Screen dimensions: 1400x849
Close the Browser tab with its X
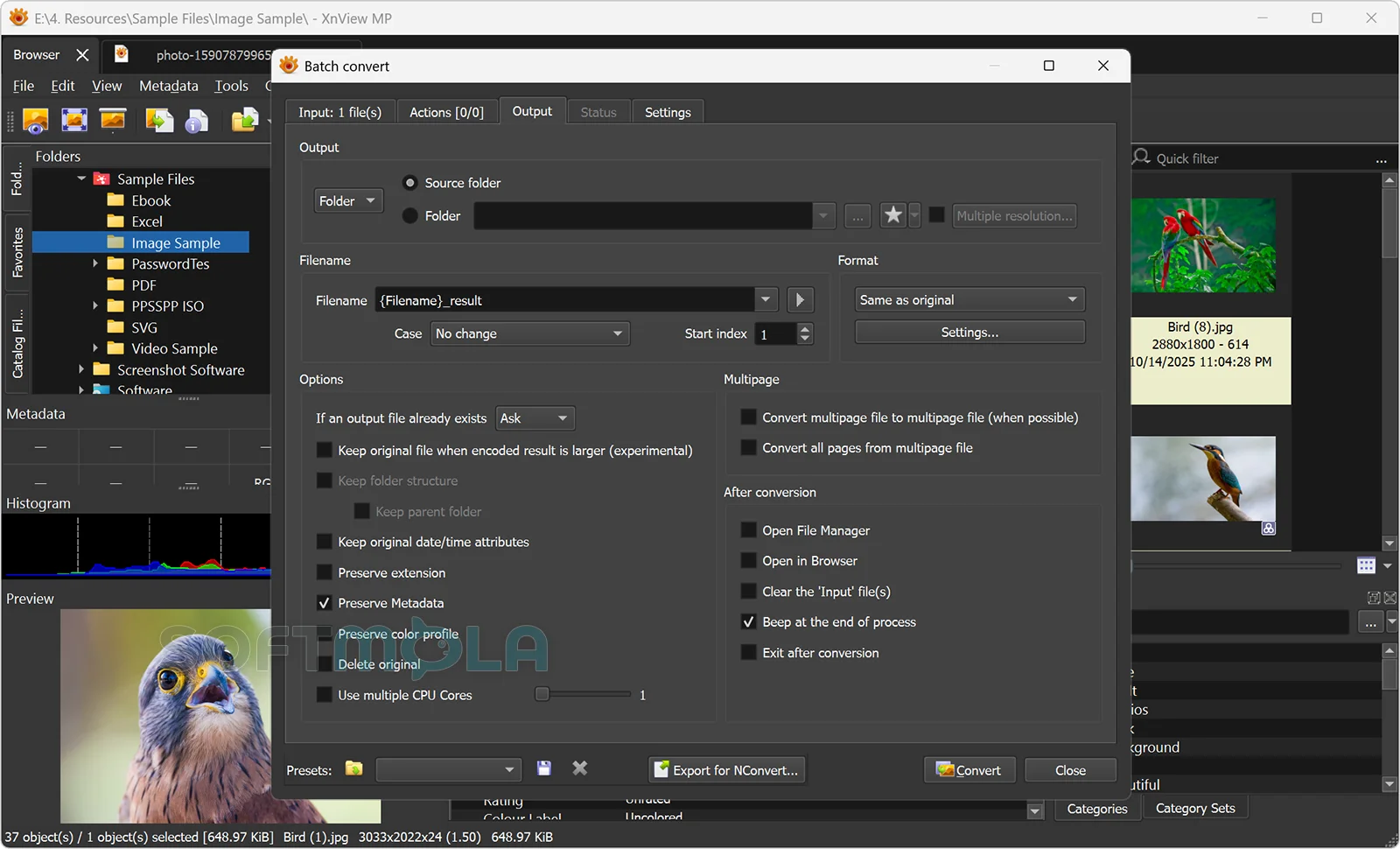point(82,54)
